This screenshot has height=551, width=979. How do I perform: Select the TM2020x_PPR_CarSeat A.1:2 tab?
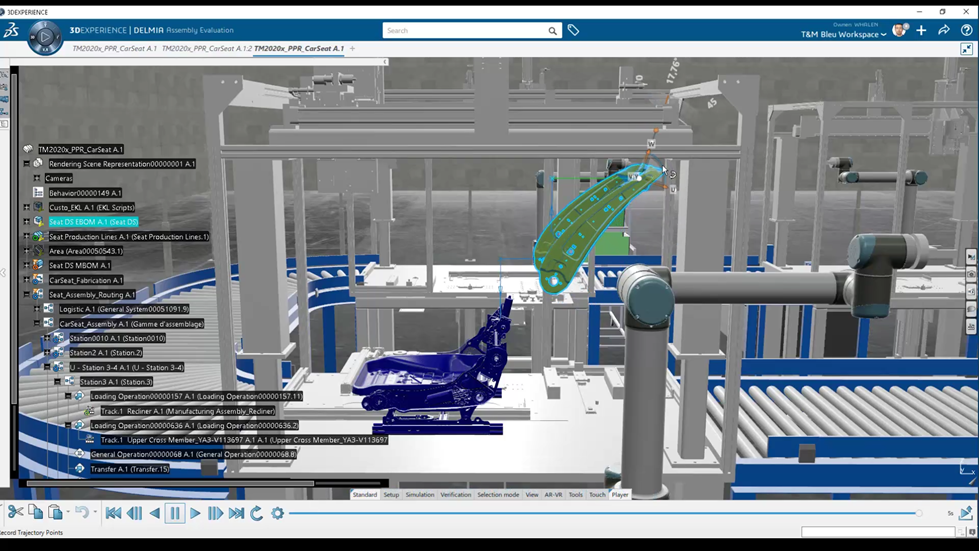[x=207, y=49]
